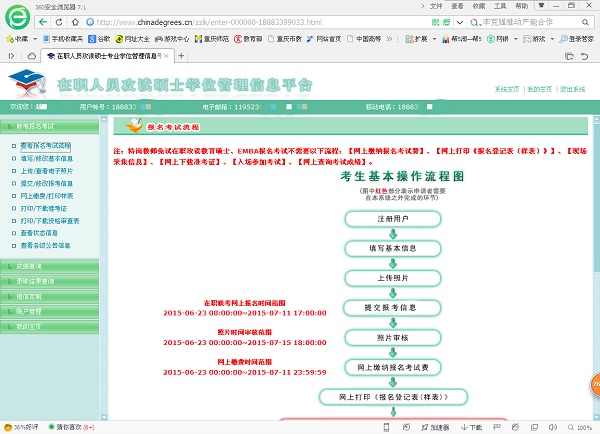Click the 注册用户 flowchart step
Viewport: 600px width, 434px height.
393,219
